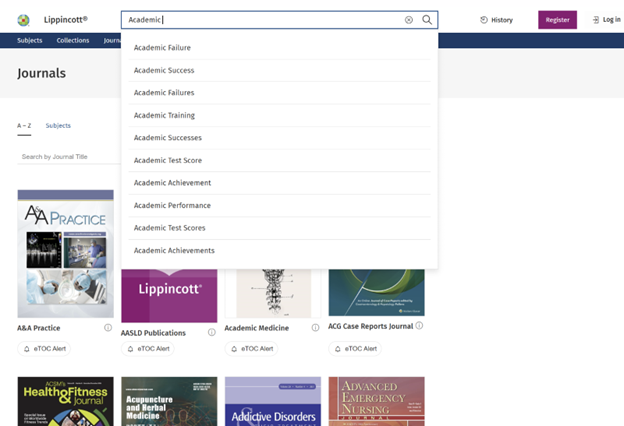Enable eTOC Alert for AASLD Publications
The image size is (624, 426).
coord(149,349)
